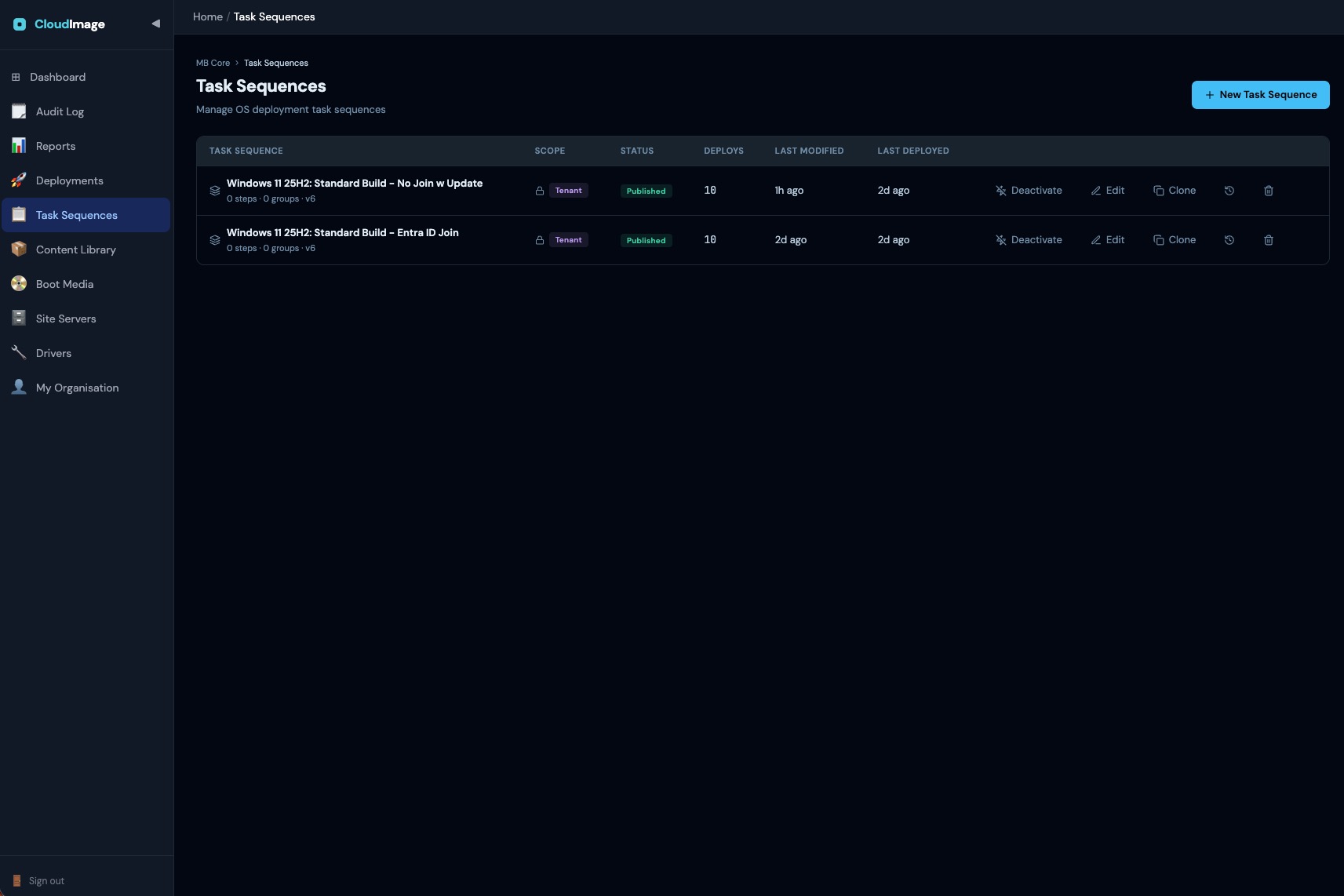Screen dimensions: 1344x896
Task: Edit the Entra ID Join sequence
Action: (1108, 240)
